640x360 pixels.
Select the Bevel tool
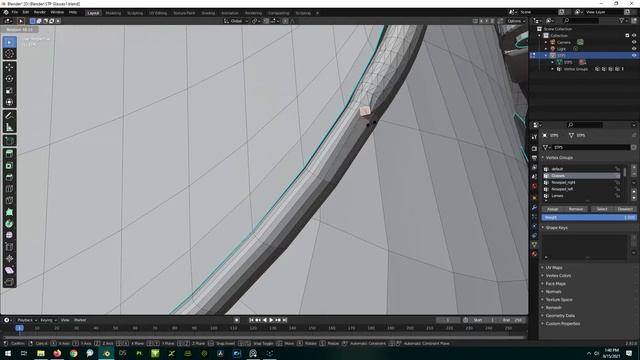[x=9, y=177]
